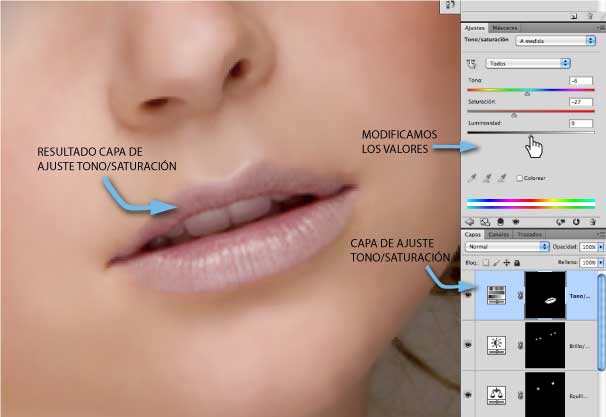Open the Relleno slider arrow
The width and height of the screenshot is (606, 417).
601,262
